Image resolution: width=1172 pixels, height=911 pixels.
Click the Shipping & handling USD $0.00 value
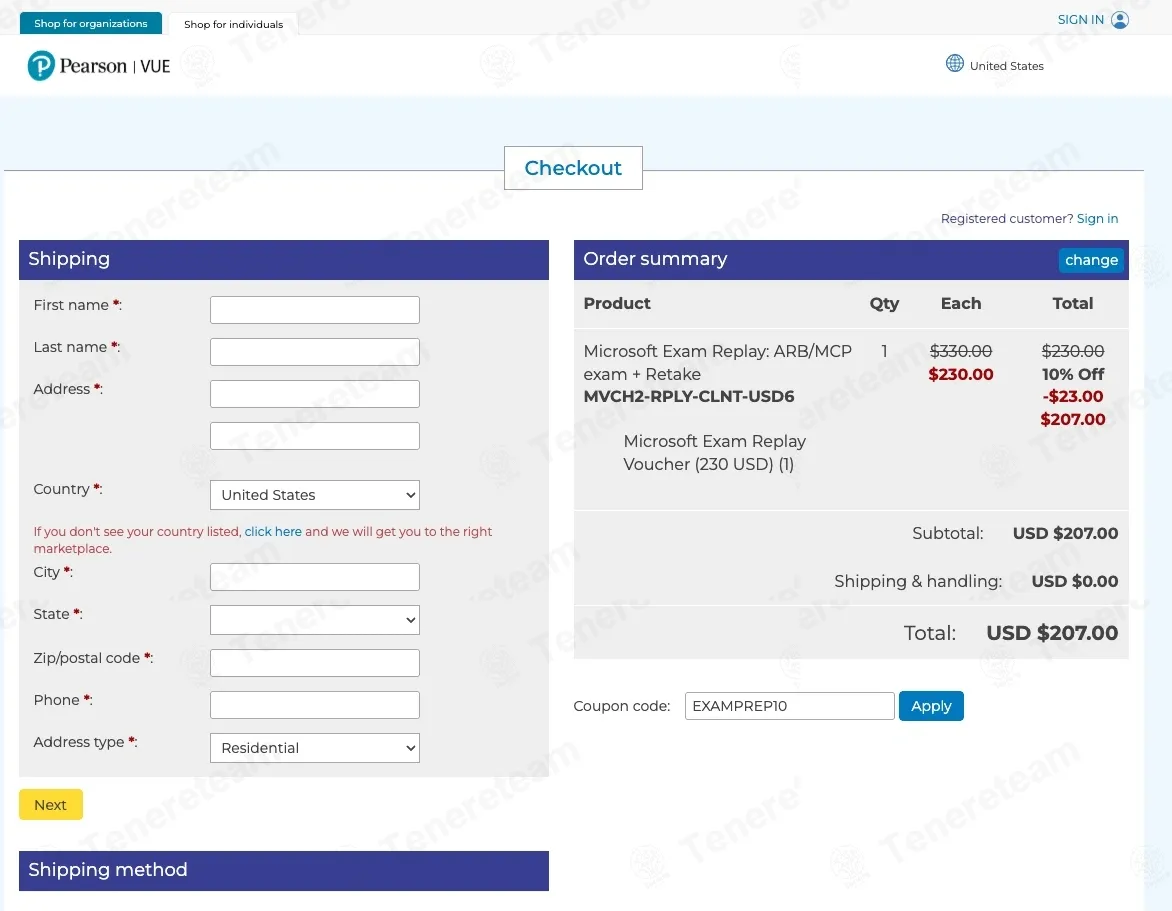(1075, 581)
